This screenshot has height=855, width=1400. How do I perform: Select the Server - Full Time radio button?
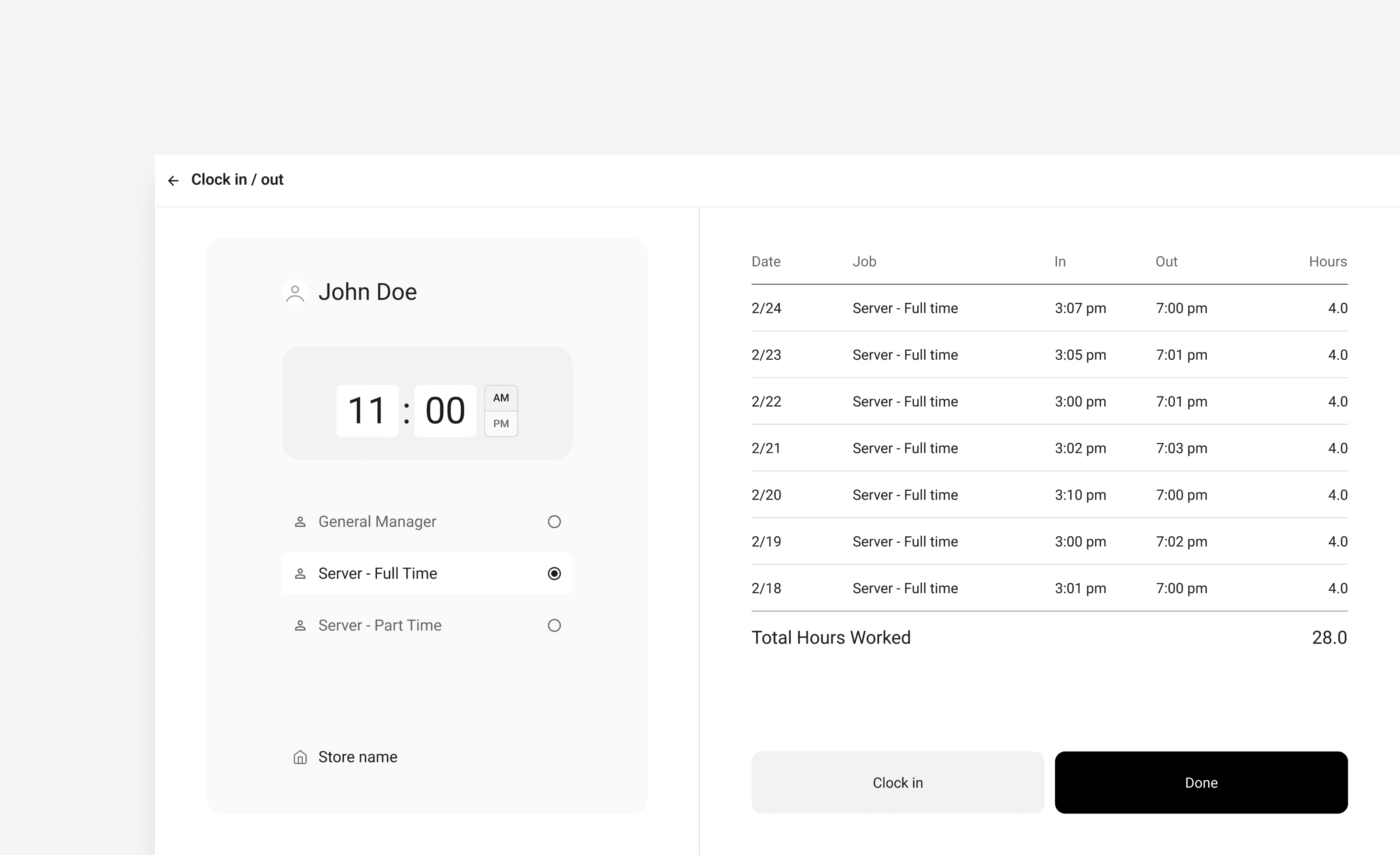[x=554, y=574]
